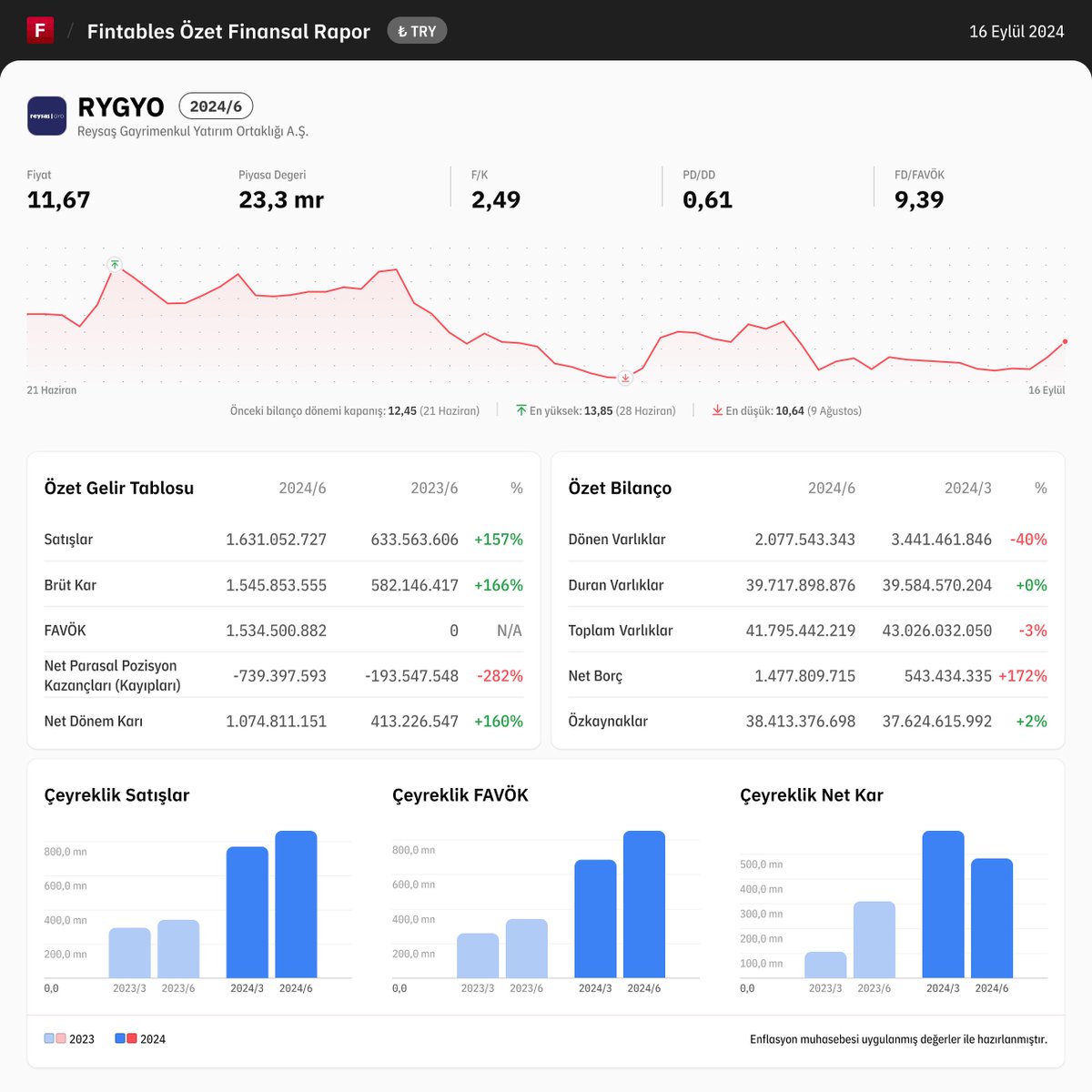Click the ticker name 'RYGYO'
Screen dimensions: 1092x1092
(121, 107)
